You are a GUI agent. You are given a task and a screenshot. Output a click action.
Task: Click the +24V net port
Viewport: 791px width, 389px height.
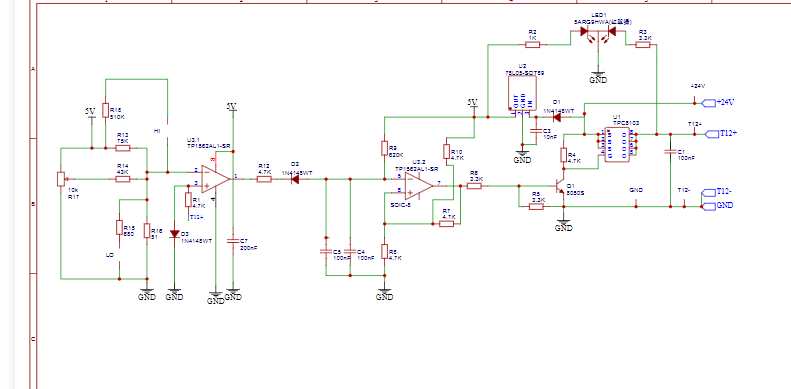click(x=718, y=102)
